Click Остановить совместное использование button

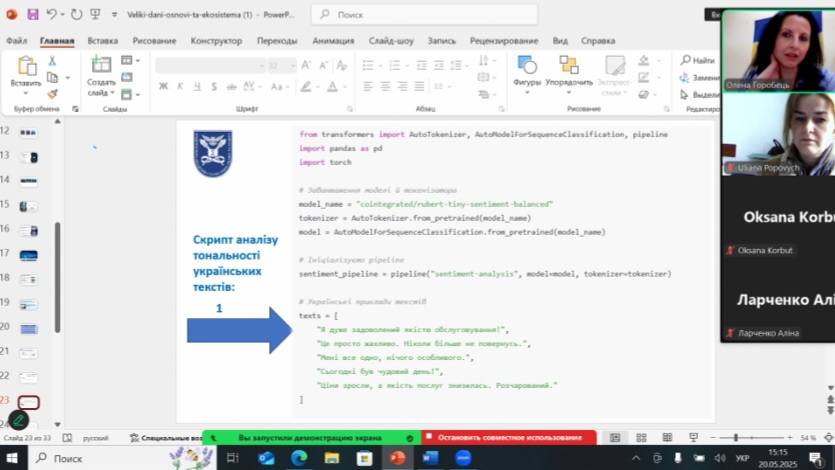click(x=509, y=438)
